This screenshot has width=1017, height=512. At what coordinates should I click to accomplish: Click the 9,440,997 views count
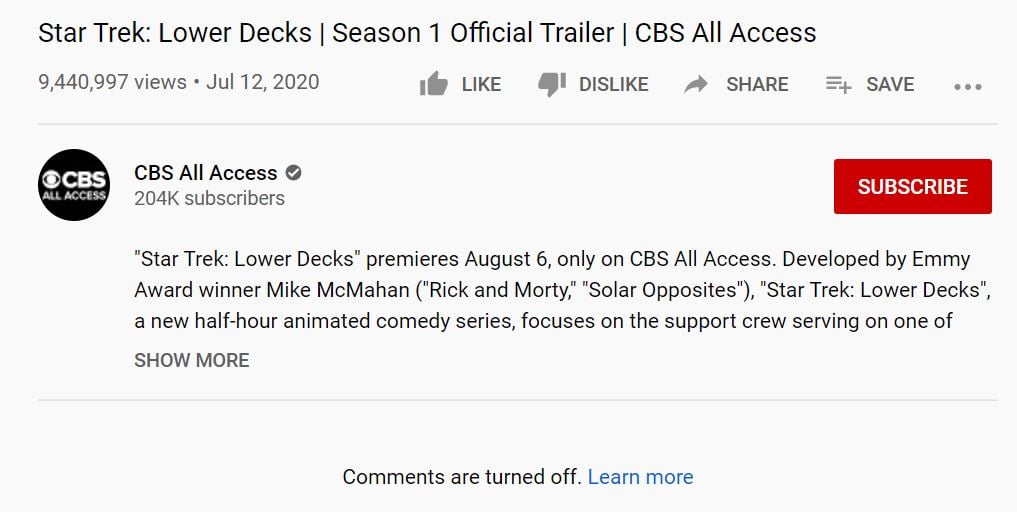pos(112,82)
